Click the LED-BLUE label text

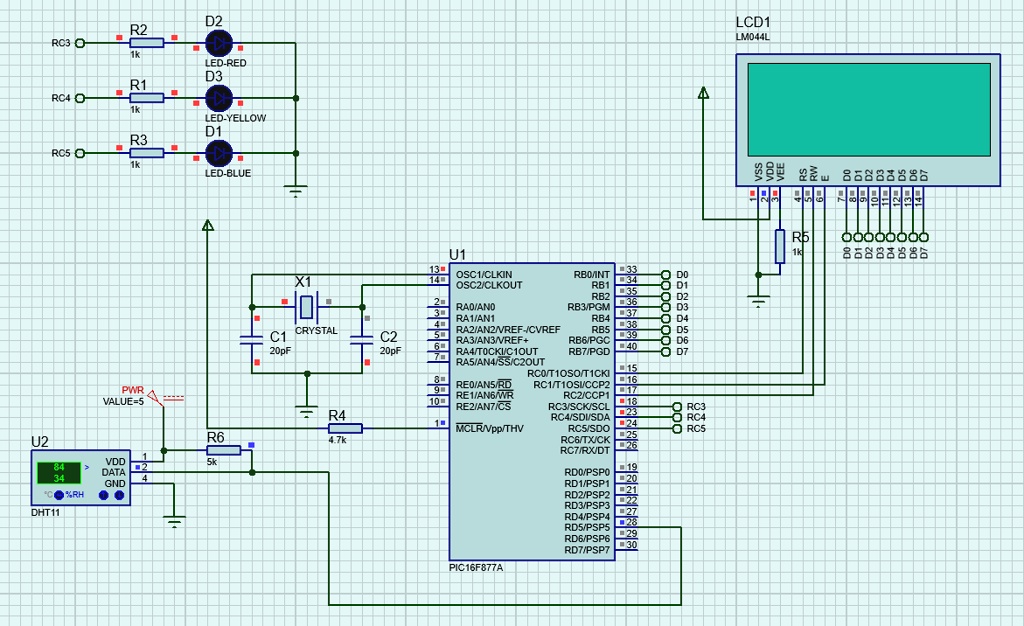coord(228,174)
